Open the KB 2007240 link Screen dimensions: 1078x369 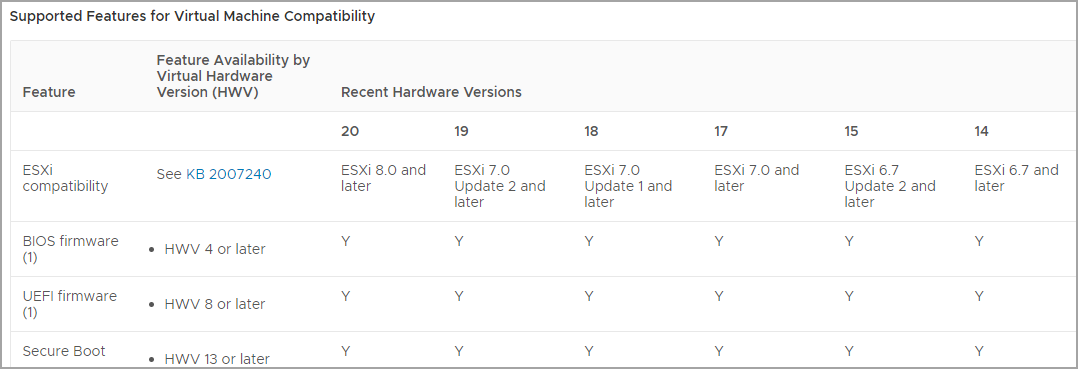(x=228, y=175)
